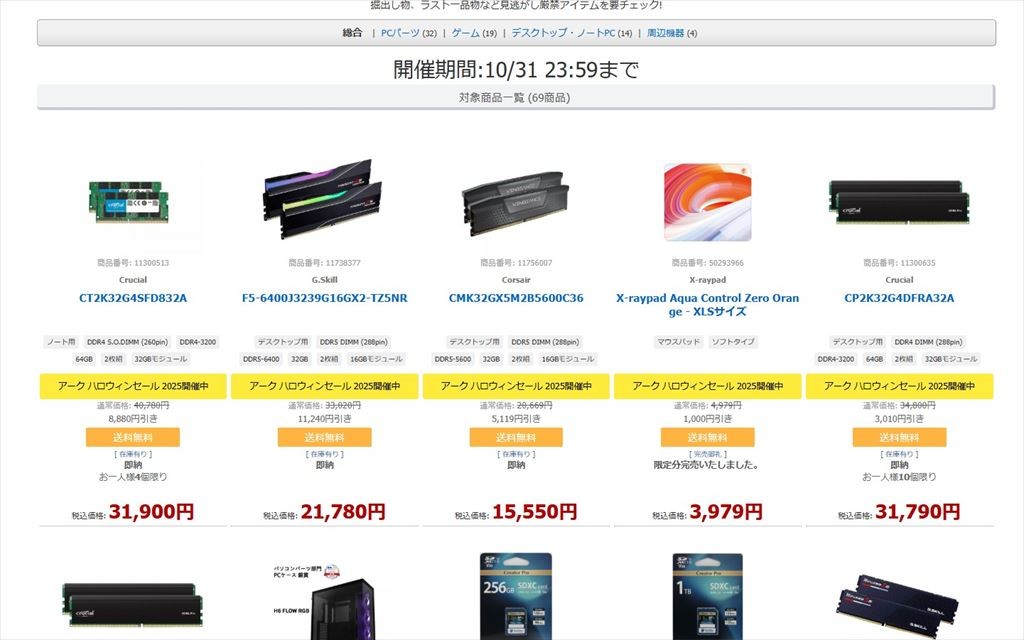Open the 周辺機器 (4) category tab

tap(671, 33)
